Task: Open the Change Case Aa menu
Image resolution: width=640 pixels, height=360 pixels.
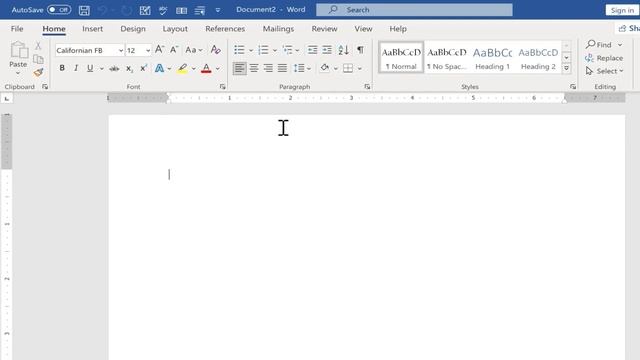Action: pos(193,50)
